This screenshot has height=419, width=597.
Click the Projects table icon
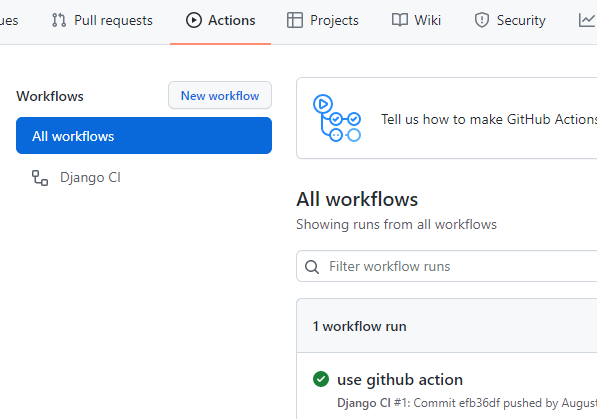point(295,20)
